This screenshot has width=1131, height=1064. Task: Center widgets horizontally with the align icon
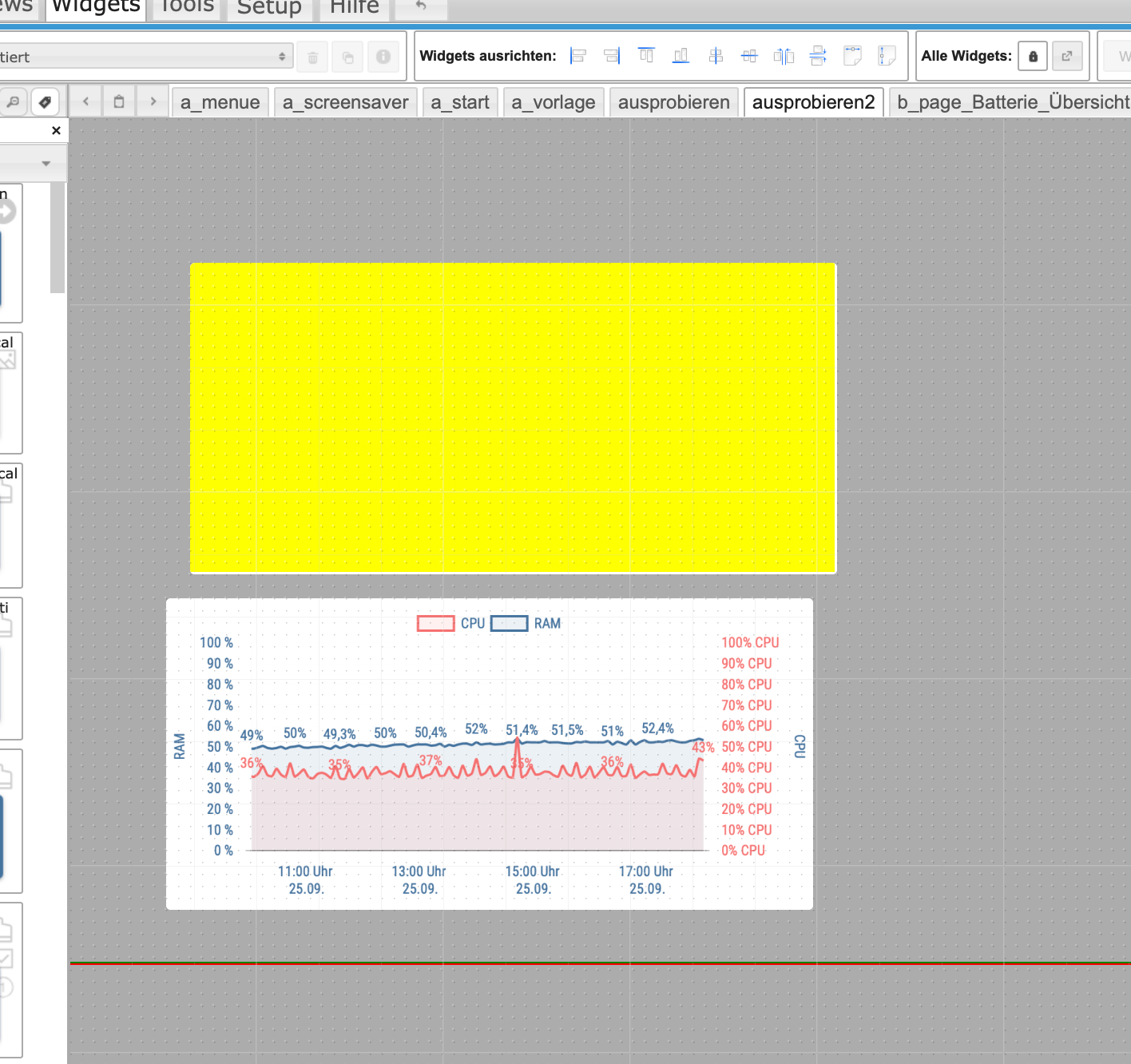coord(716,56)
